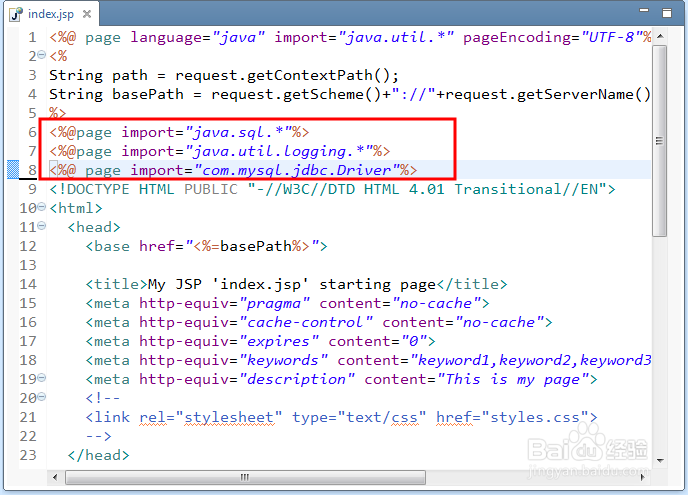Viewport: 688px width, 495px height.
Task: Click on "keywords" attribute value
Action: pyautogui.click(x=283, y=360)
